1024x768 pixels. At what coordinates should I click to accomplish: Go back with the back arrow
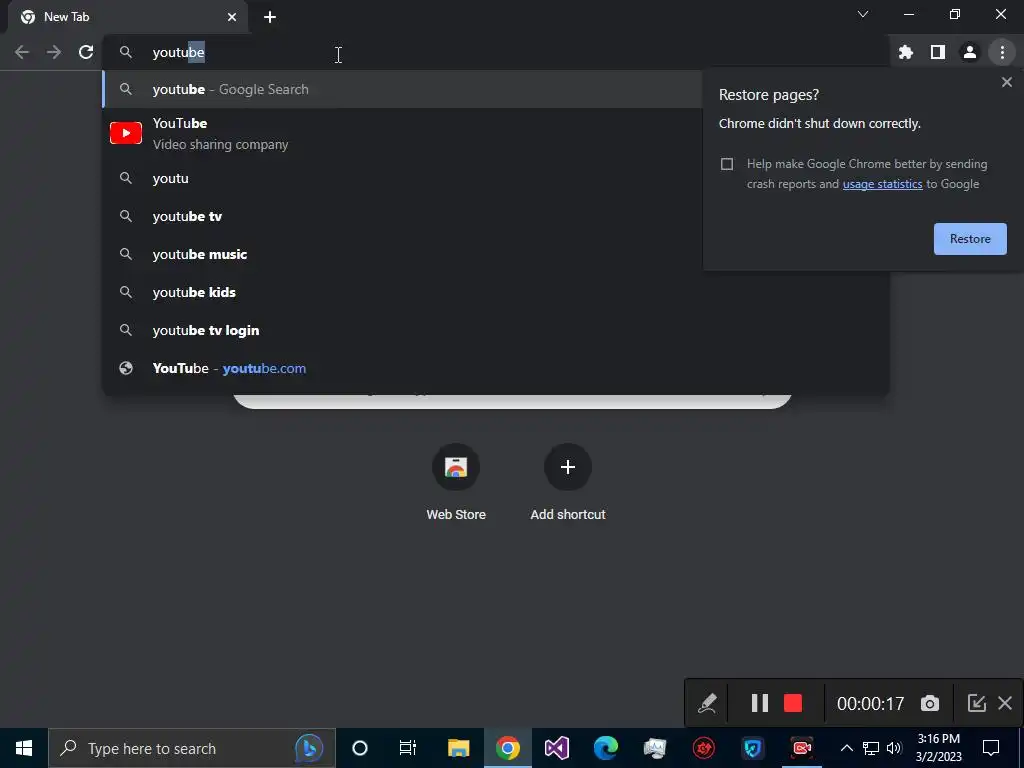22,52
